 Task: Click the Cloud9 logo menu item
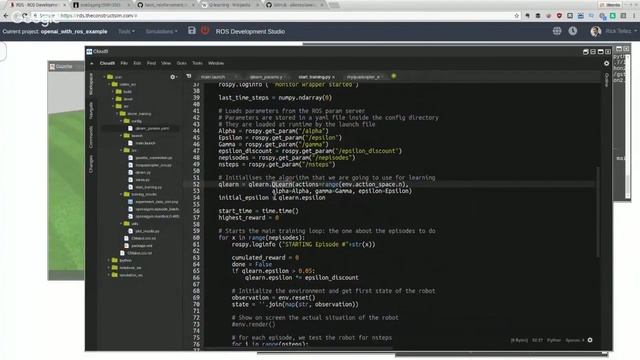coord(107,63)
